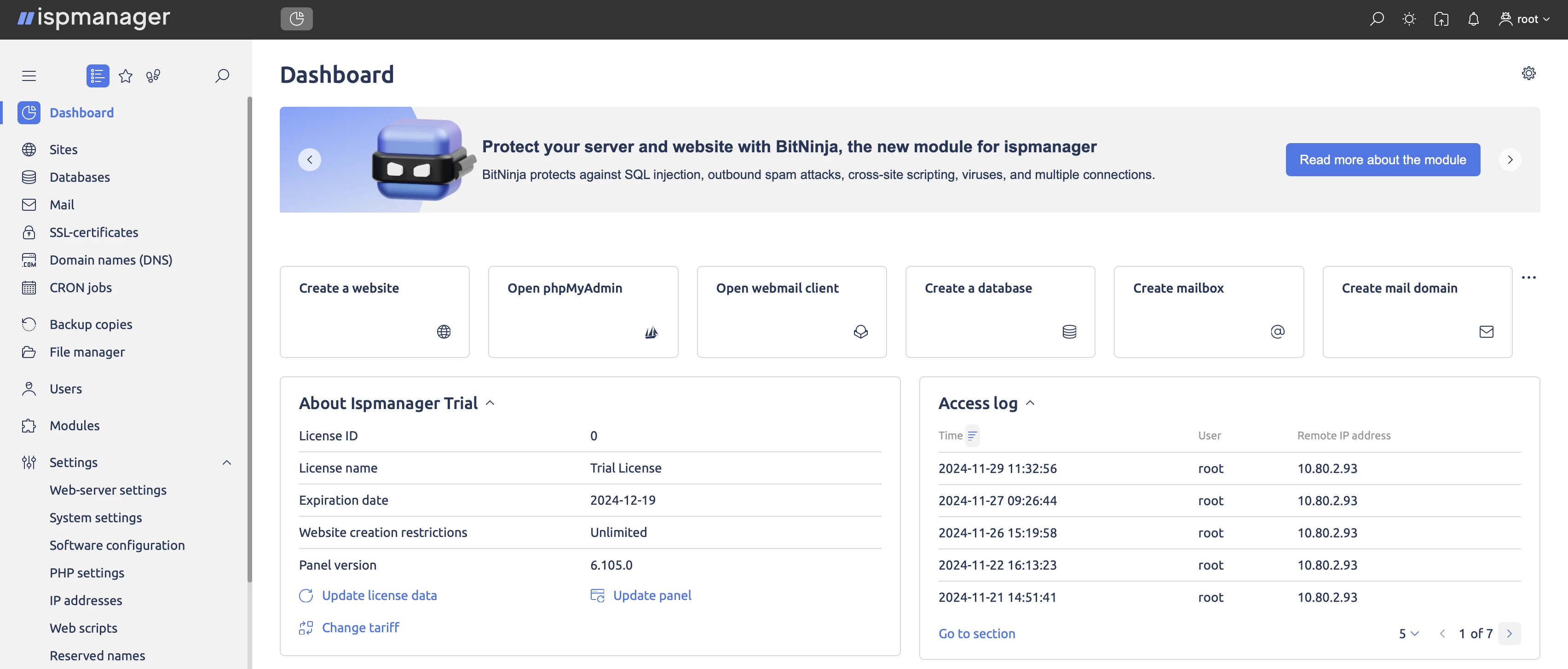Open dashboard settings gear

coord(1528,73)
